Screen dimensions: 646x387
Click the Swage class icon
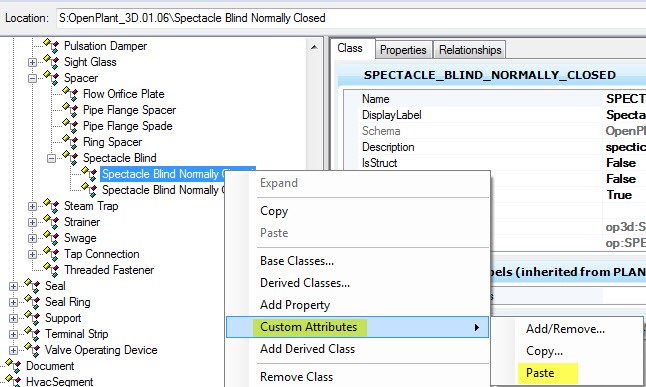pos(51,238)
